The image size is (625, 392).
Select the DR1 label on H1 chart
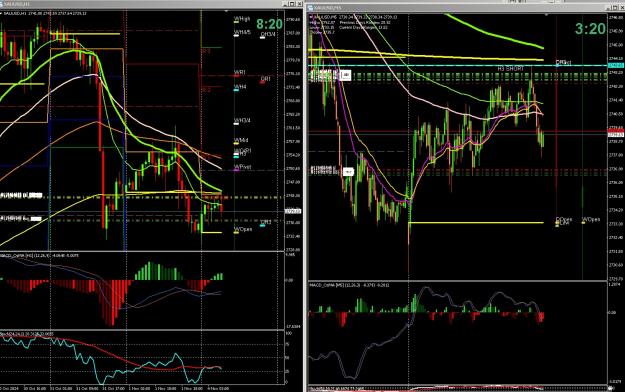click(x=265, y=79)
